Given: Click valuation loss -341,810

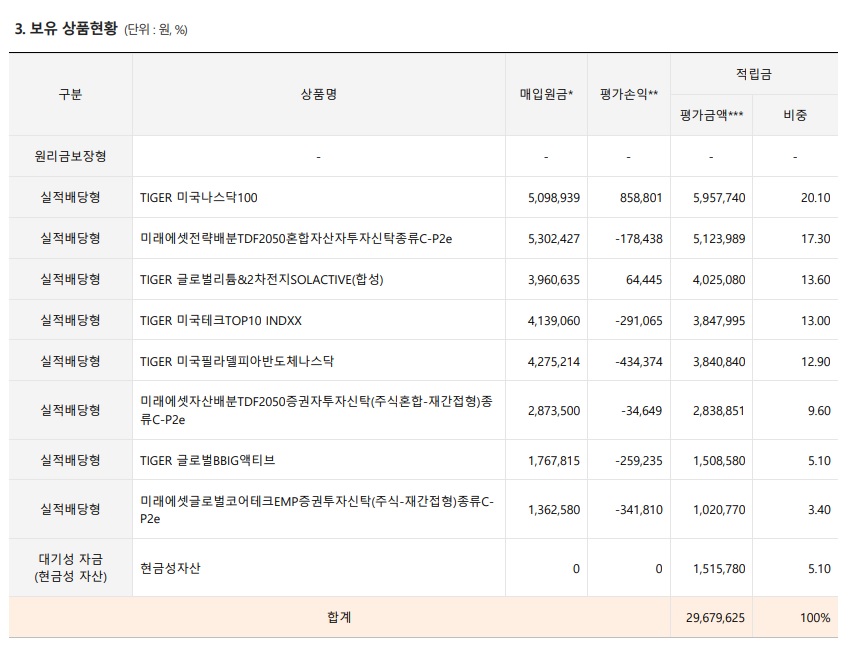Looking at the screenshot, I should click(x=639, y=510).
